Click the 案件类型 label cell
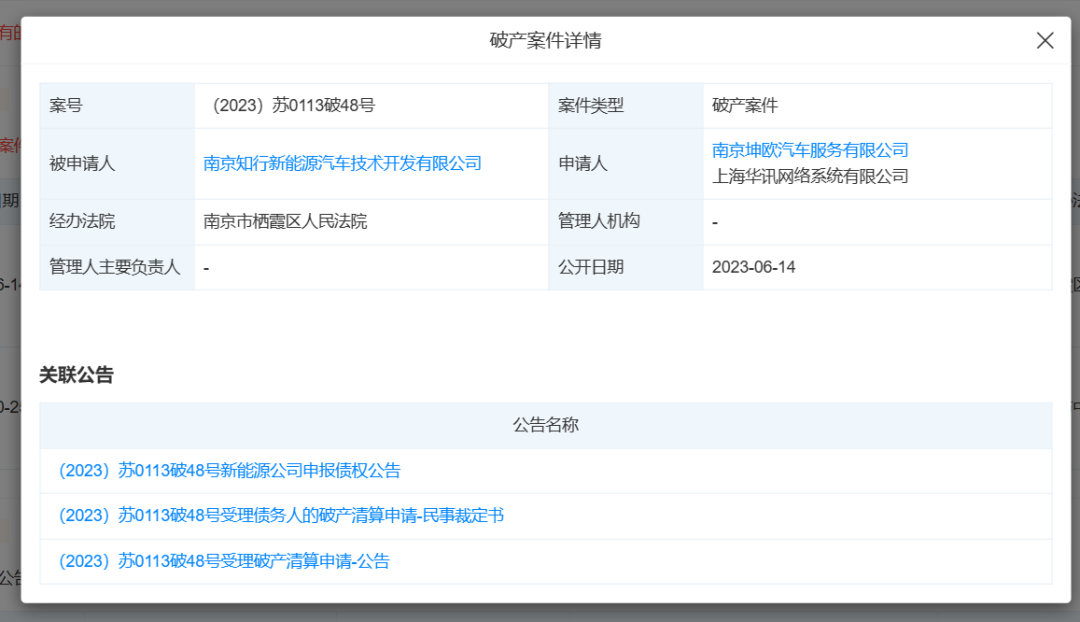The height and width of the screenshot is (622, 1080). [x=625, y=105]
